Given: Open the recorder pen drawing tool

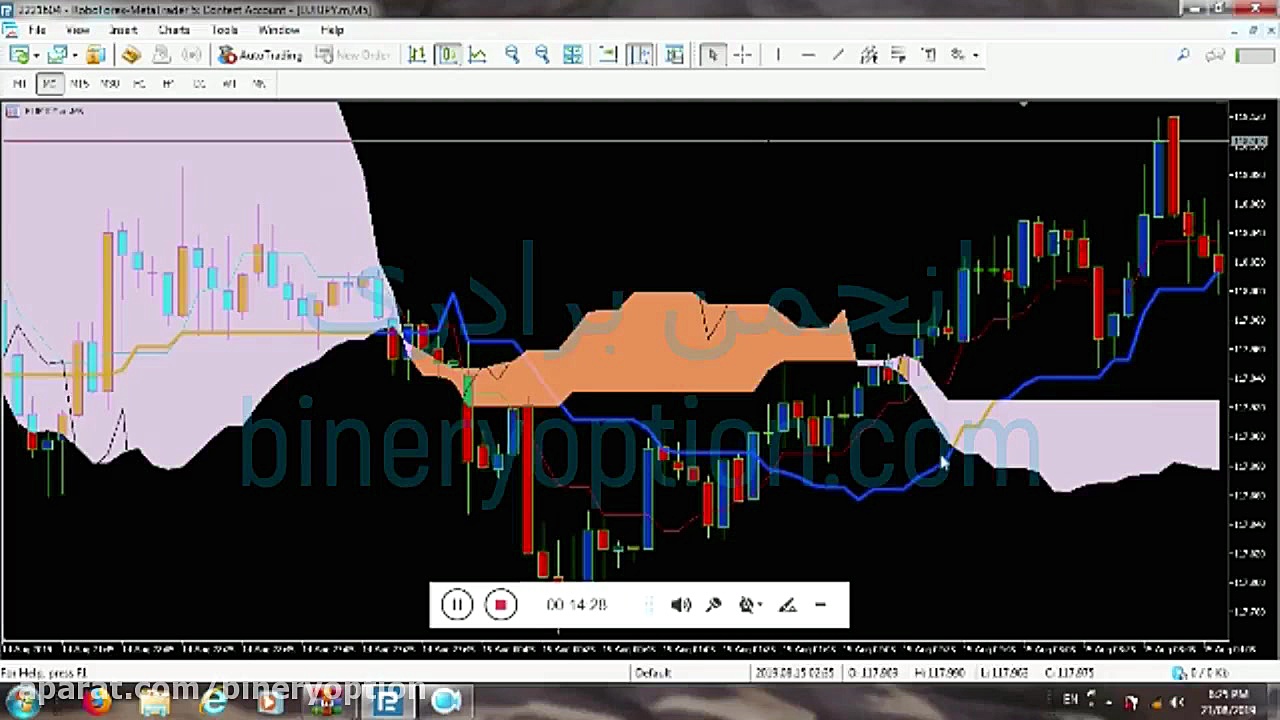Looking at the screenshot, I should tap(787, 605).
